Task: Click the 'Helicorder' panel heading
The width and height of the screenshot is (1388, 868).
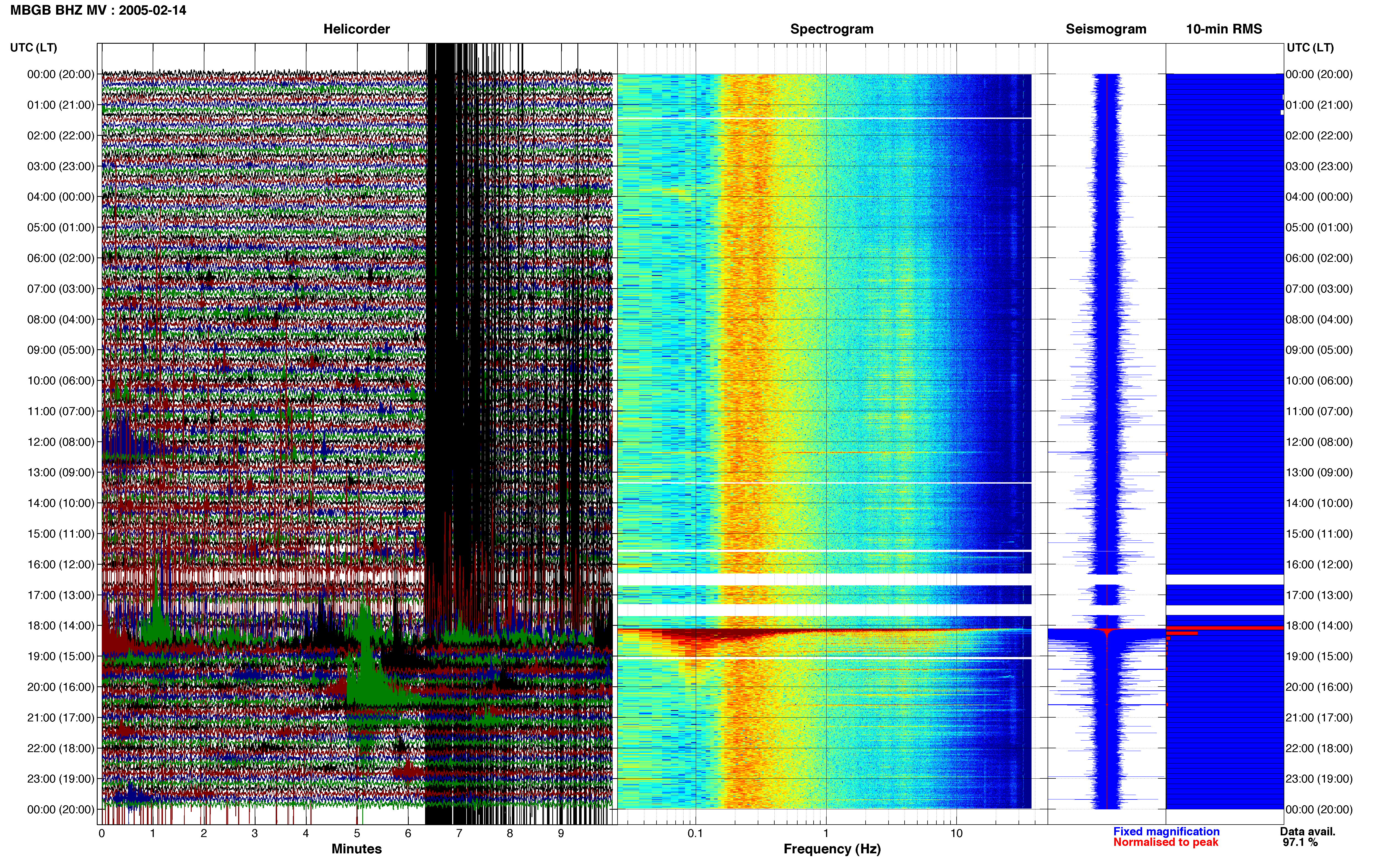Action: (x=356, y=29)
